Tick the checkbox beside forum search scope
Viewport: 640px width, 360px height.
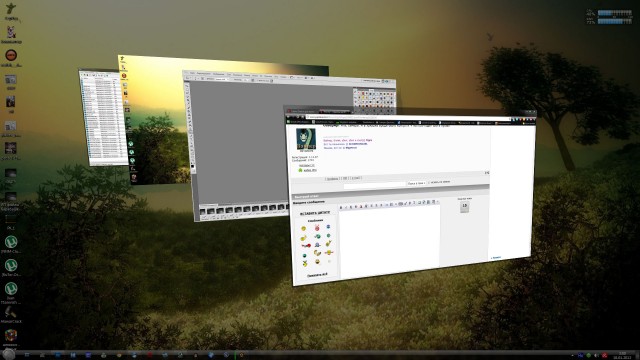pyautogui.click(x=429, y=182)
